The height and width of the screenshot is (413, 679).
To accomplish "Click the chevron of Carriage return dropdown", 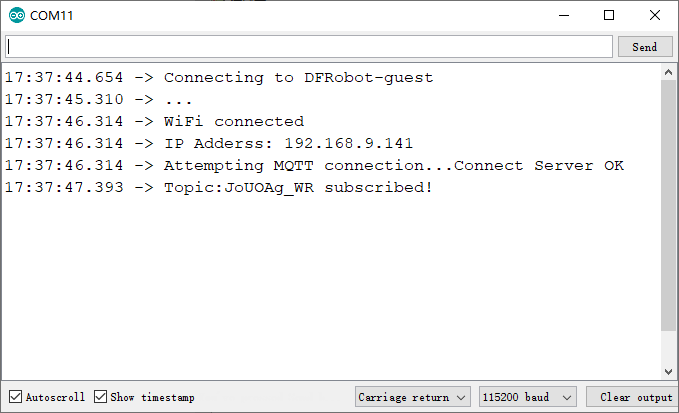I will coord(461,397).
